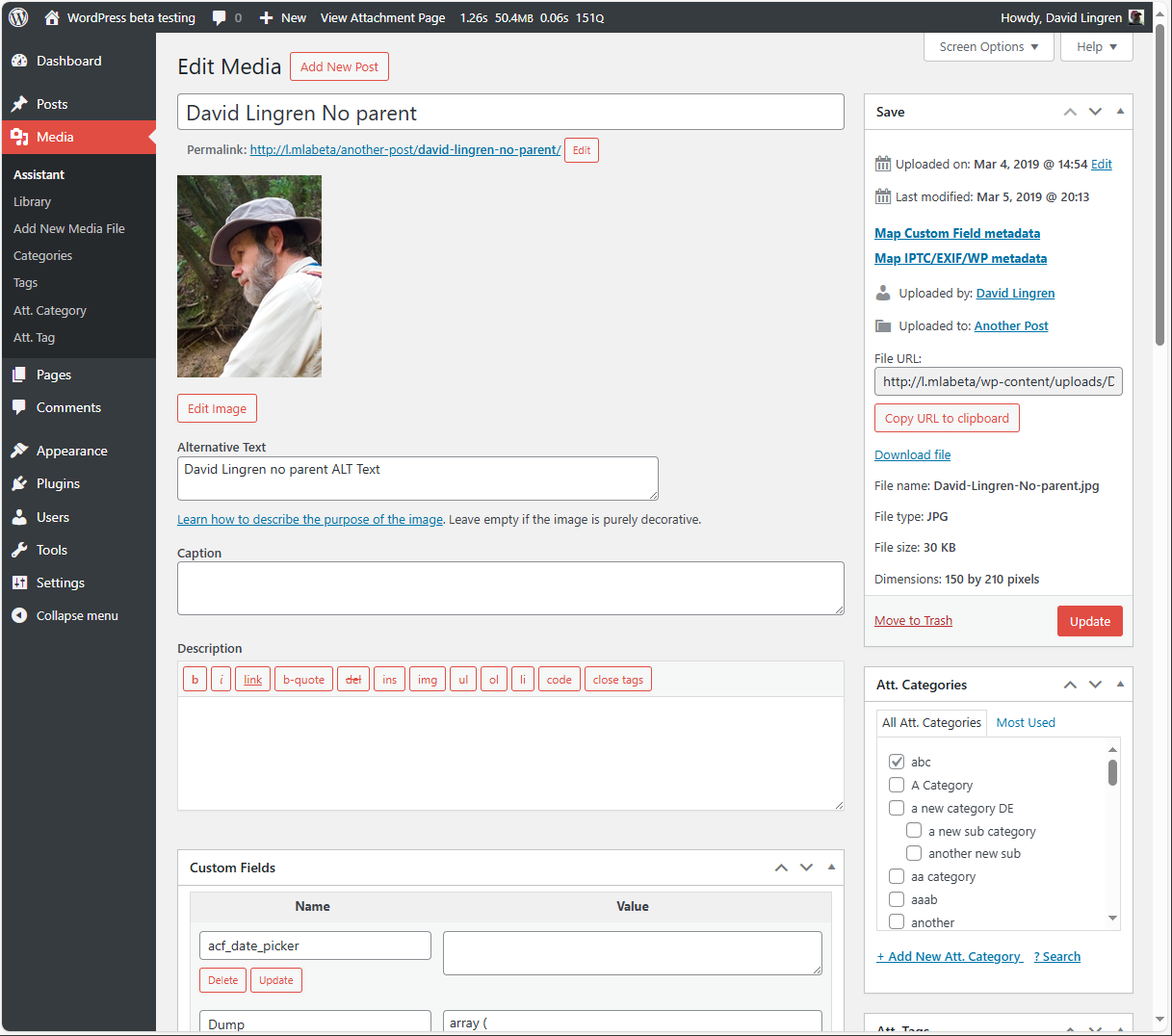Click the Update button

[x=1089, y=620]
